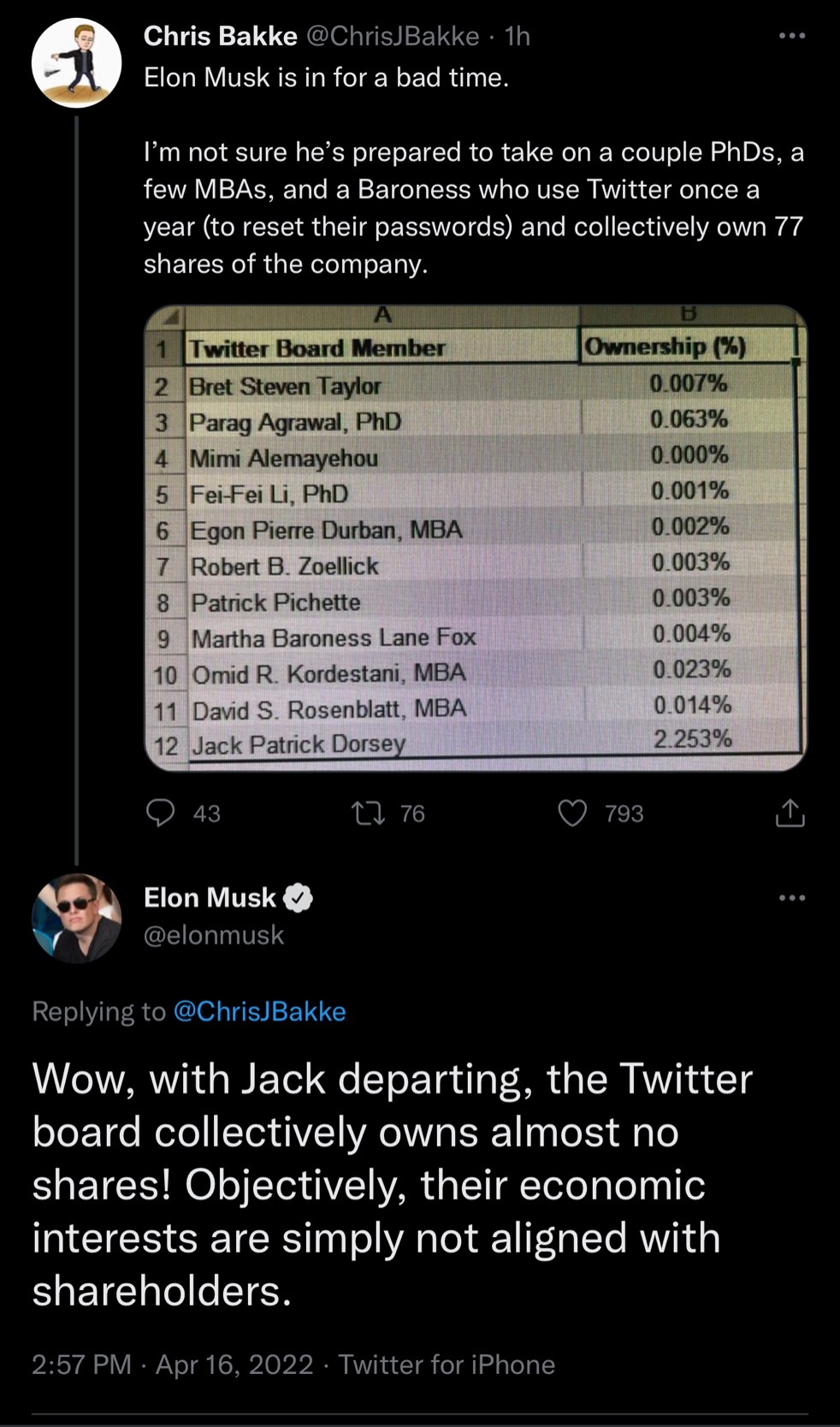Screen dimensions: 840x1427
Task: Retweet Chris Bakke's tweet
Action: 368,813
